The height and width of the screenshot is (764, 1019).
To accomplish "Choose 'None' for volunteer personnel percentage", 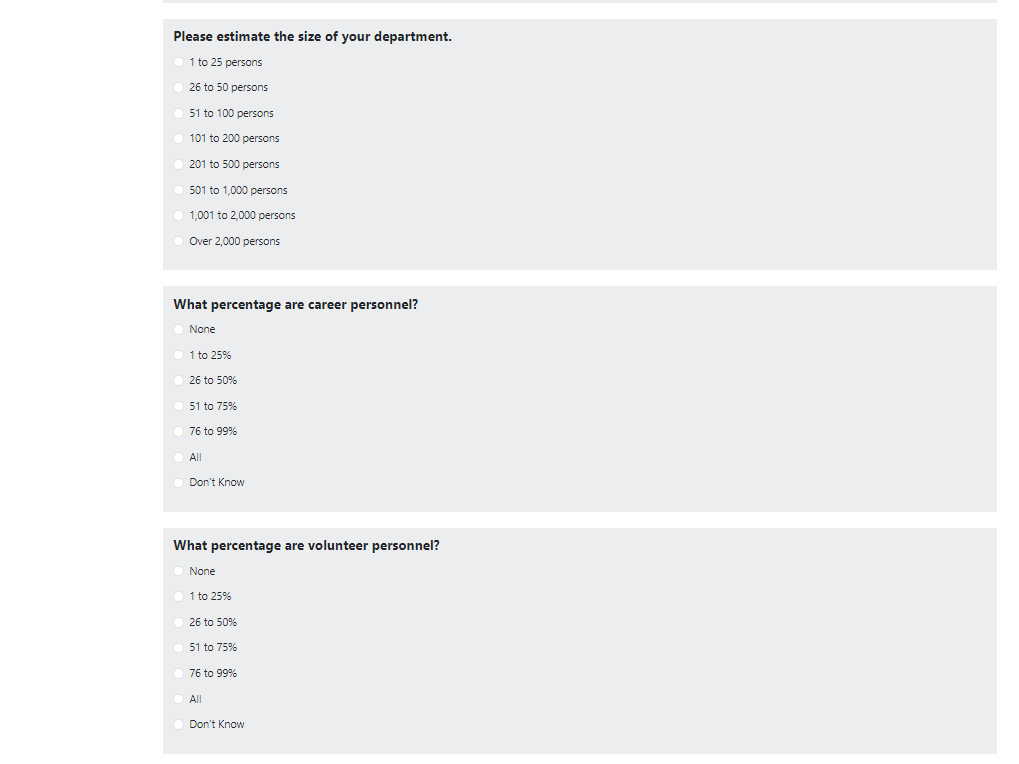I will (x=179, y=571).
